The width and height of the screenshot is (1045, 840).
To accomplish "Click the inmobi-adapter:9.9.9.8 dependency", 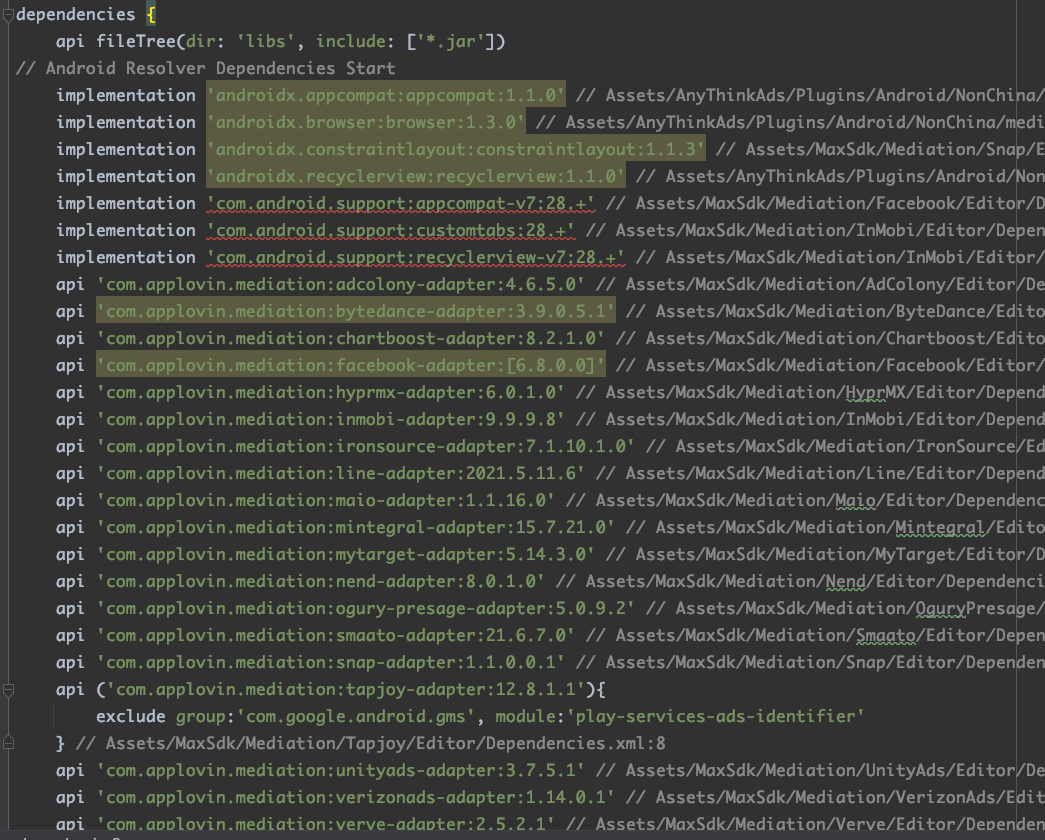I will pos(331,419).
